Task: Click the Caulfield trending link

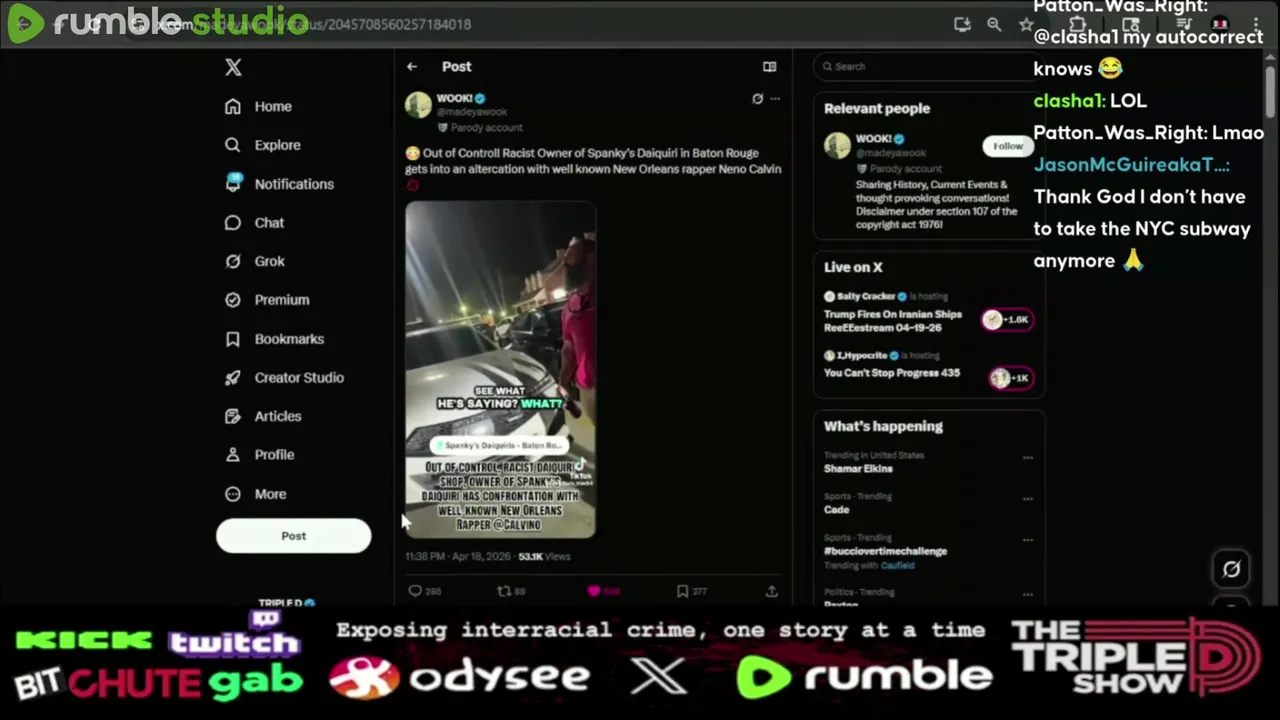Action: click(x=897, y=566)
